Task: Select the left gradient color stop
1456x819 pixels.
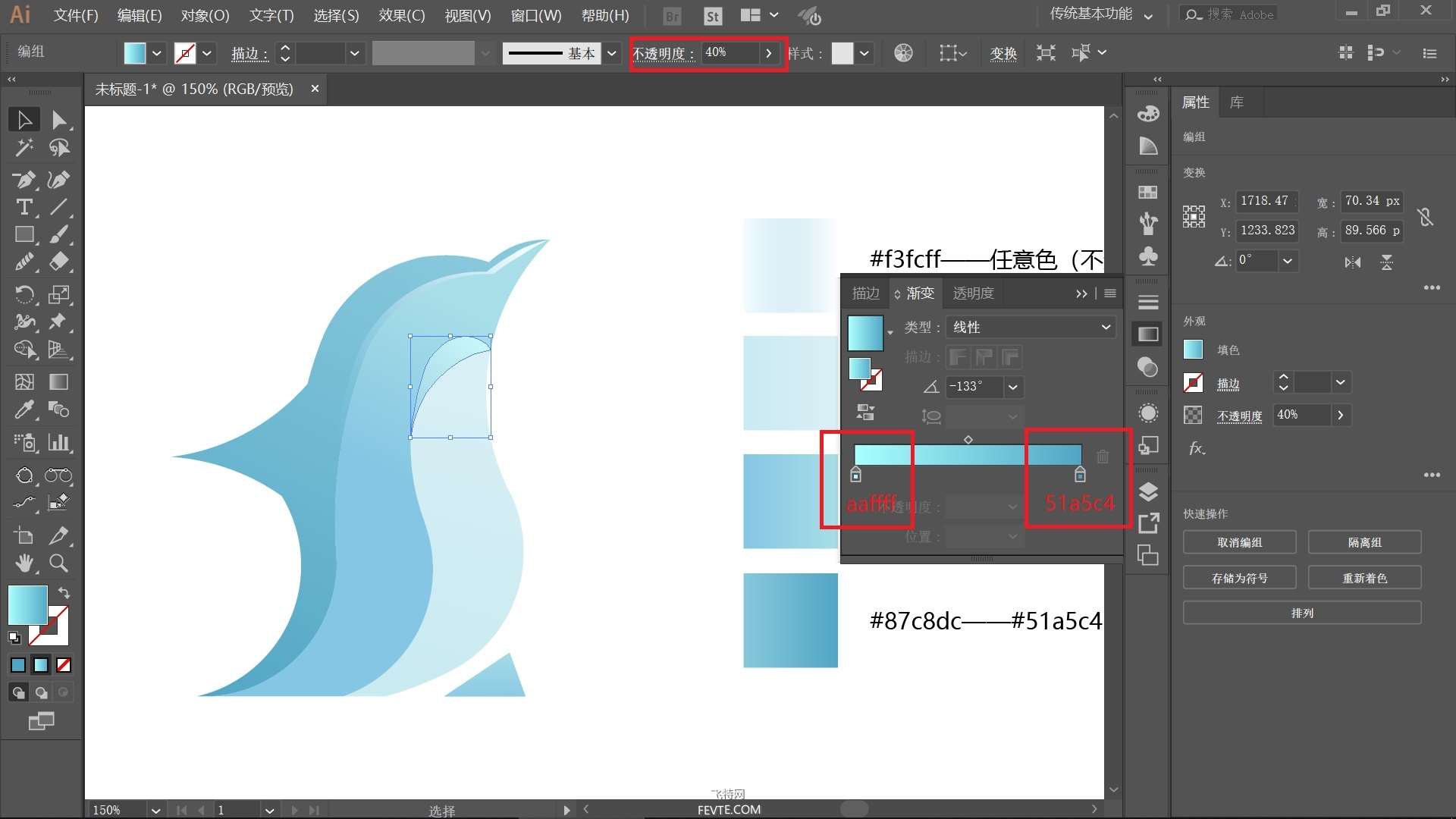Action: [x=855, y=475]
